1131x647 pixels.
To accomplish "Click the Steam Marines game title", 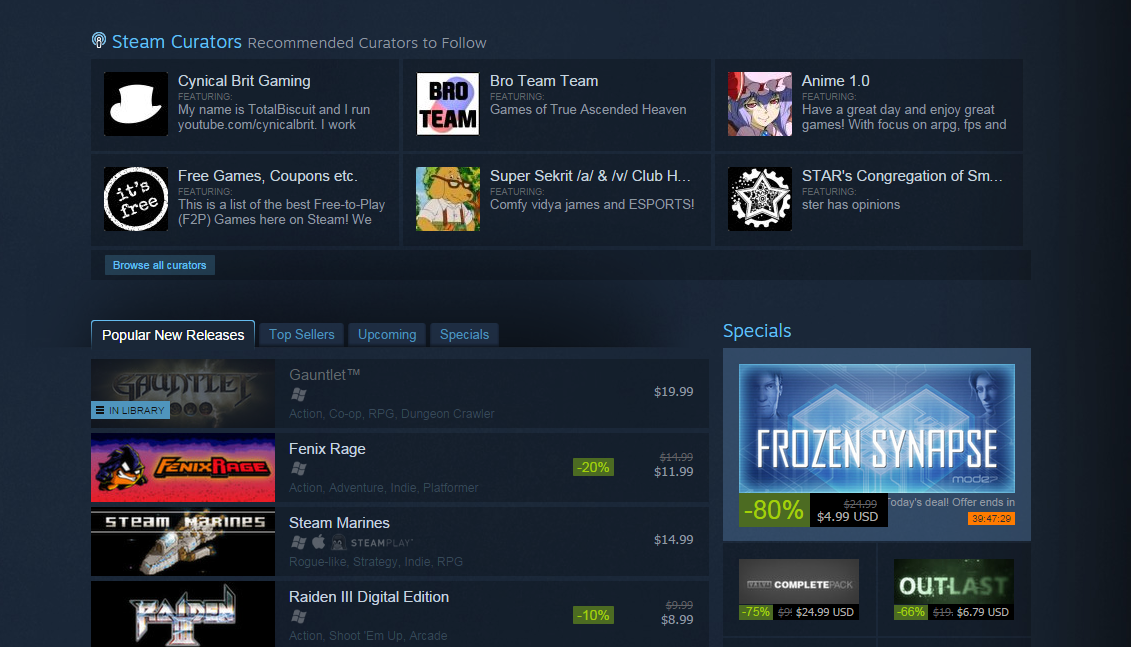I will [339, 523].
